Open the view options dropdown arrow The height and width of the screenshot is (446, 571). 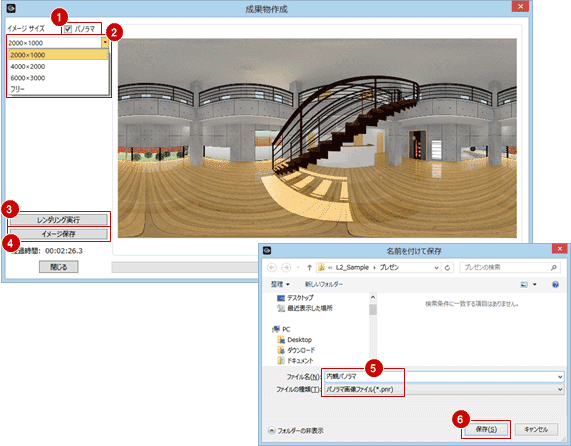[x=535, y=284]
